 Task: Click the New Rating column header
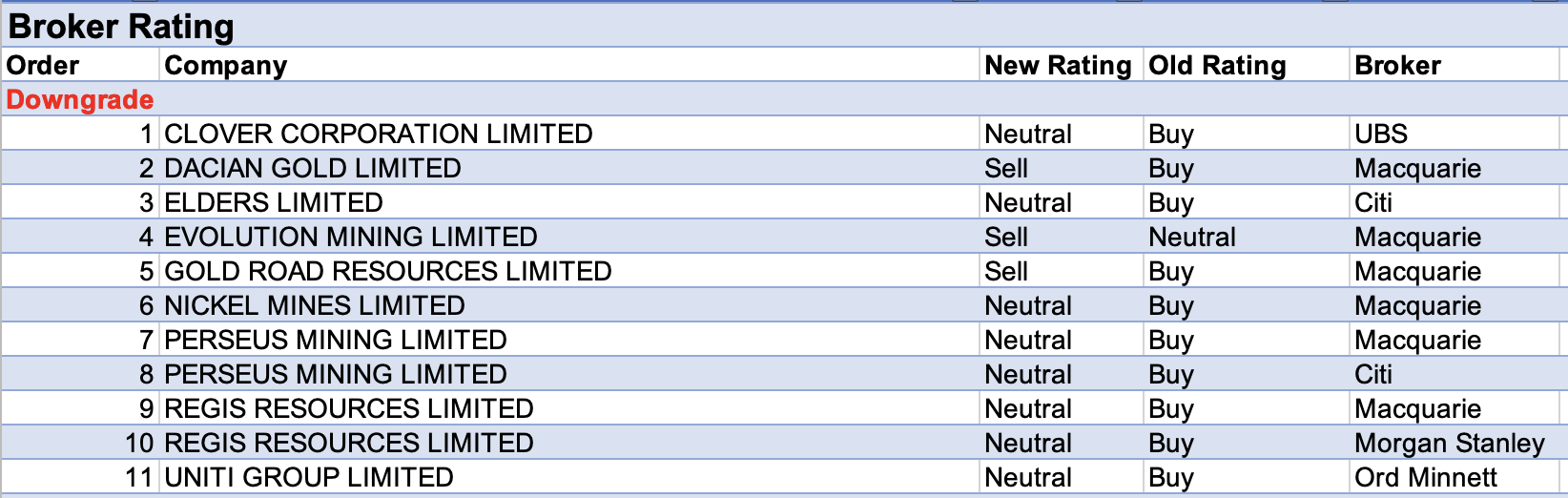coord(1058,65)
